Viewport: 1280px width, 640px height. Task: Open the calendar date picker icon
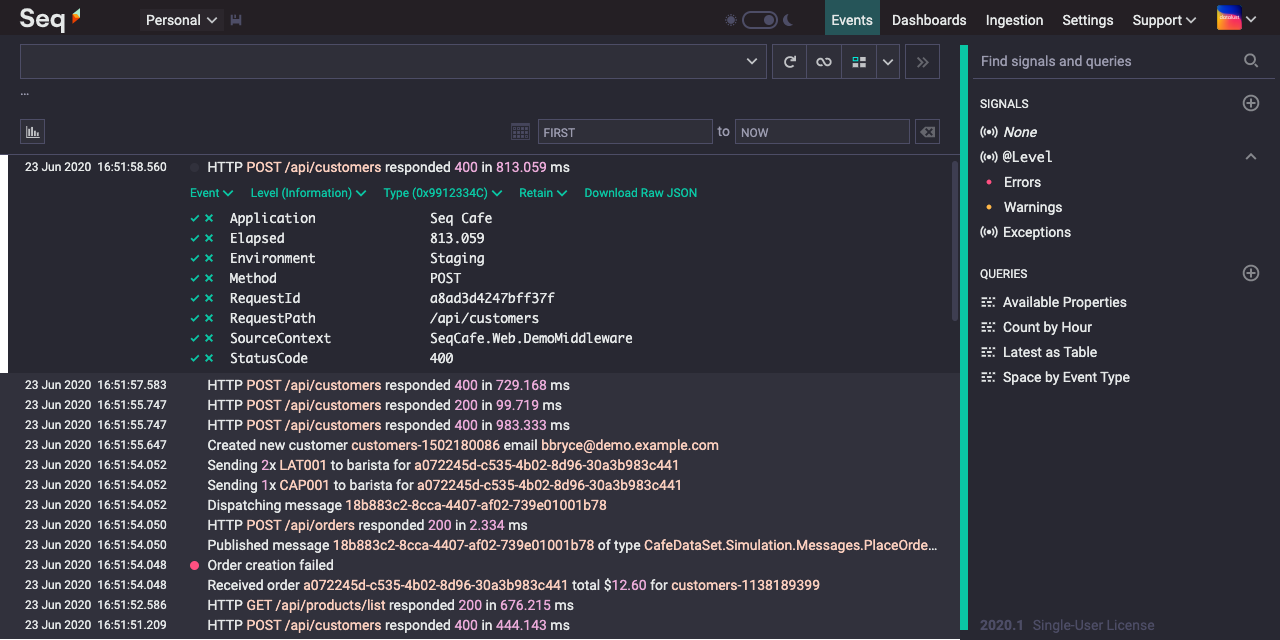(x=520, y=132)
